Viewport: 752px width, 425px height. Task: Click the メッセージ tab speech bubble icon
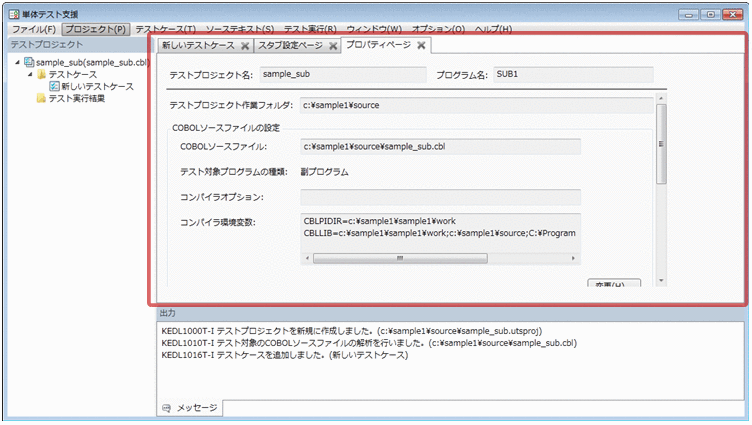(166, 408)
